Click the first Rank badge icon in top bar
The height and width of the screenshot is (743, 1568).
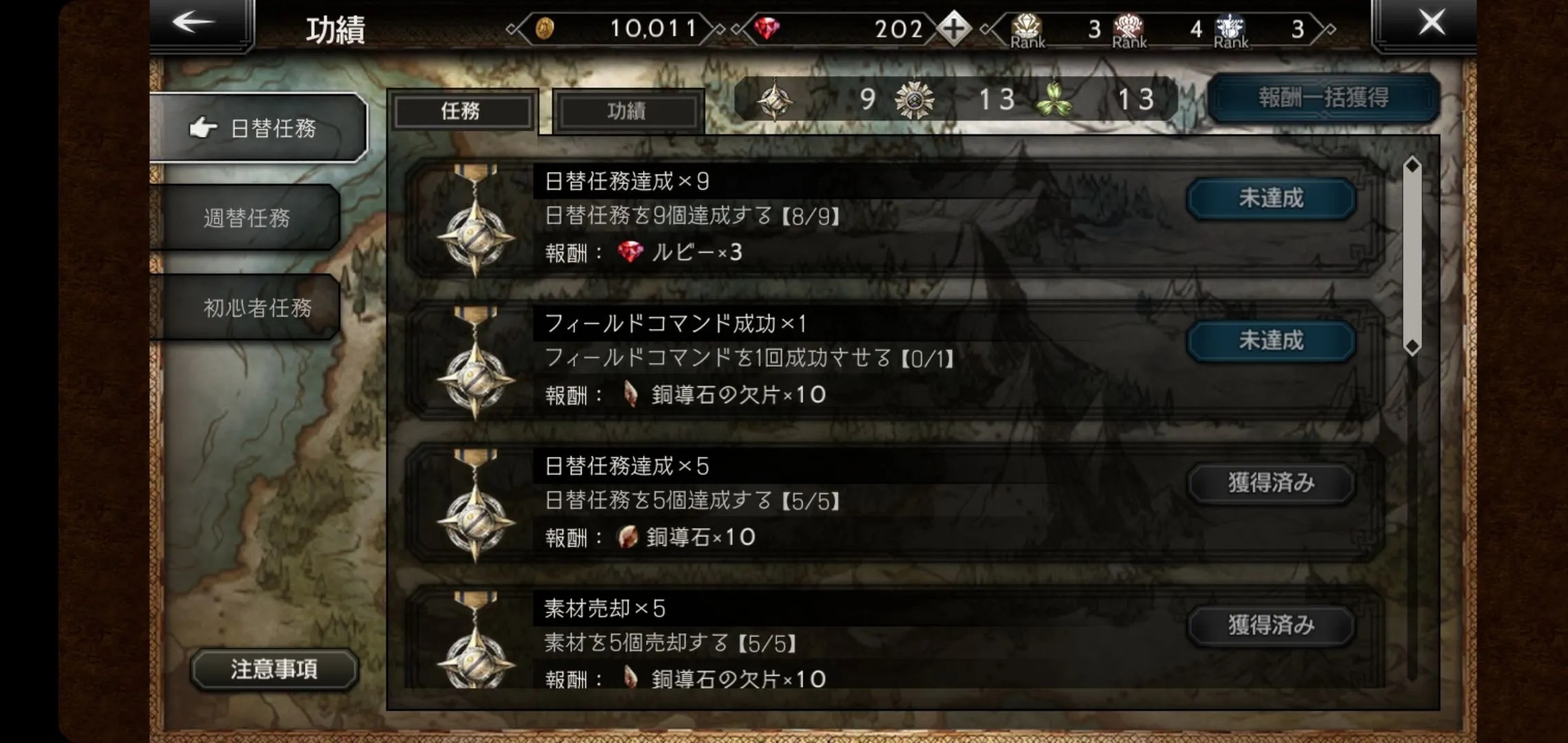pos(1027,30)
